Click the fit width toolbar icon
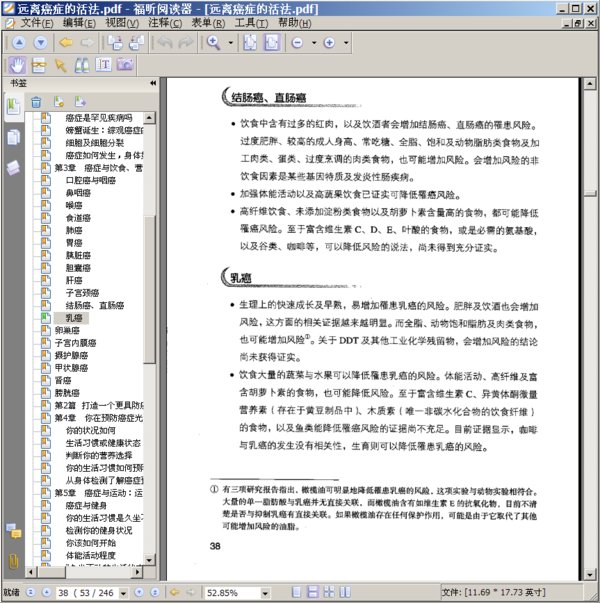 (272, 42)
